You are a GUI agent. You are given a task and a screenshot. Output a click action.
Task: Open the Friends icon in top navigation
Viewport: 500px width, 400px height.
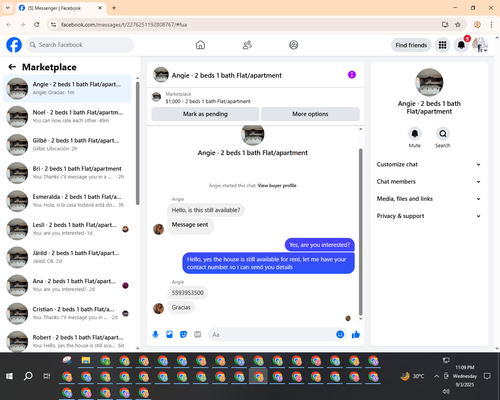(247, 45)
